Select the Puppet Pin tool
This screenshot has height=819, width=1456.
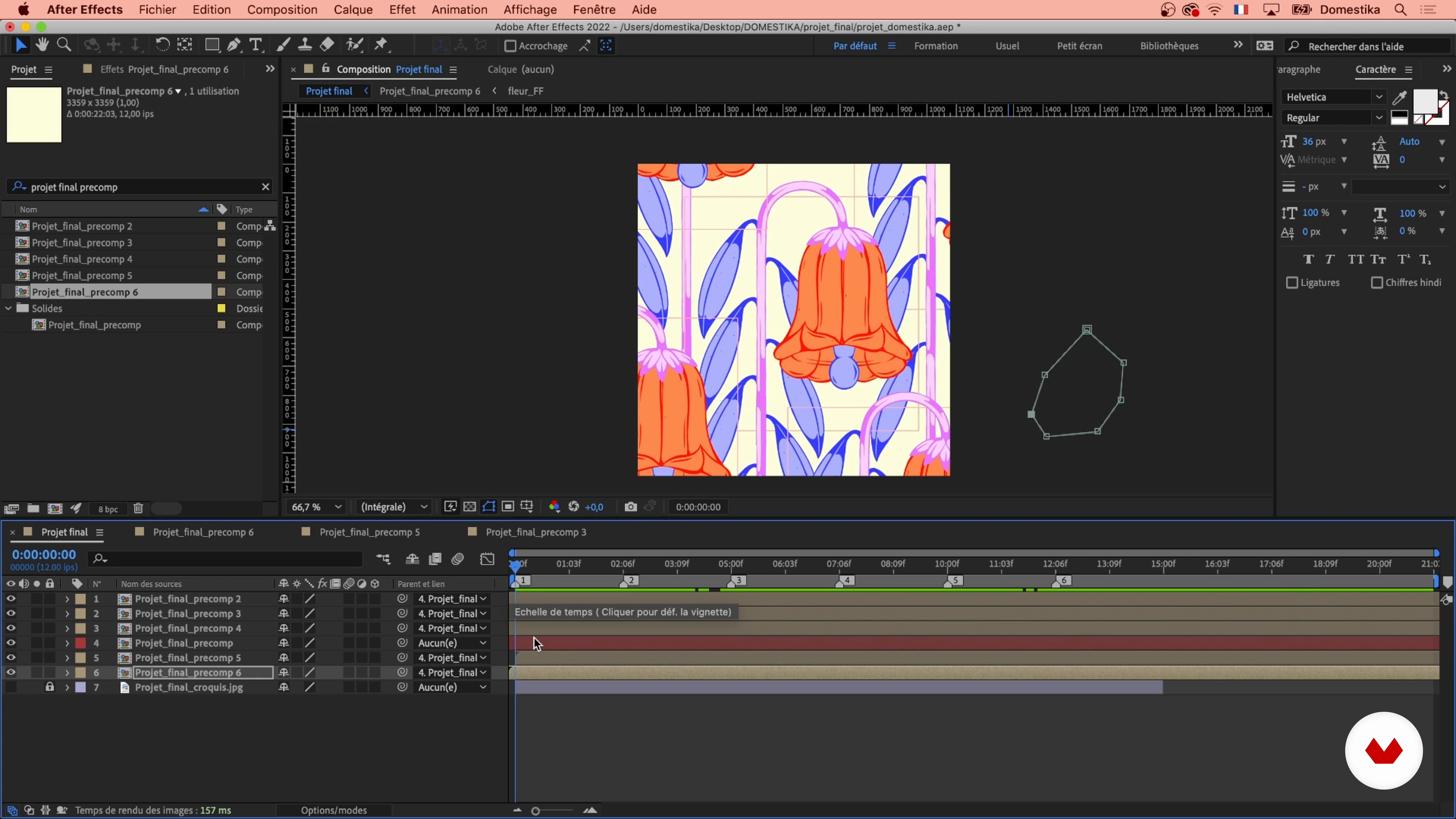(381, 45)
